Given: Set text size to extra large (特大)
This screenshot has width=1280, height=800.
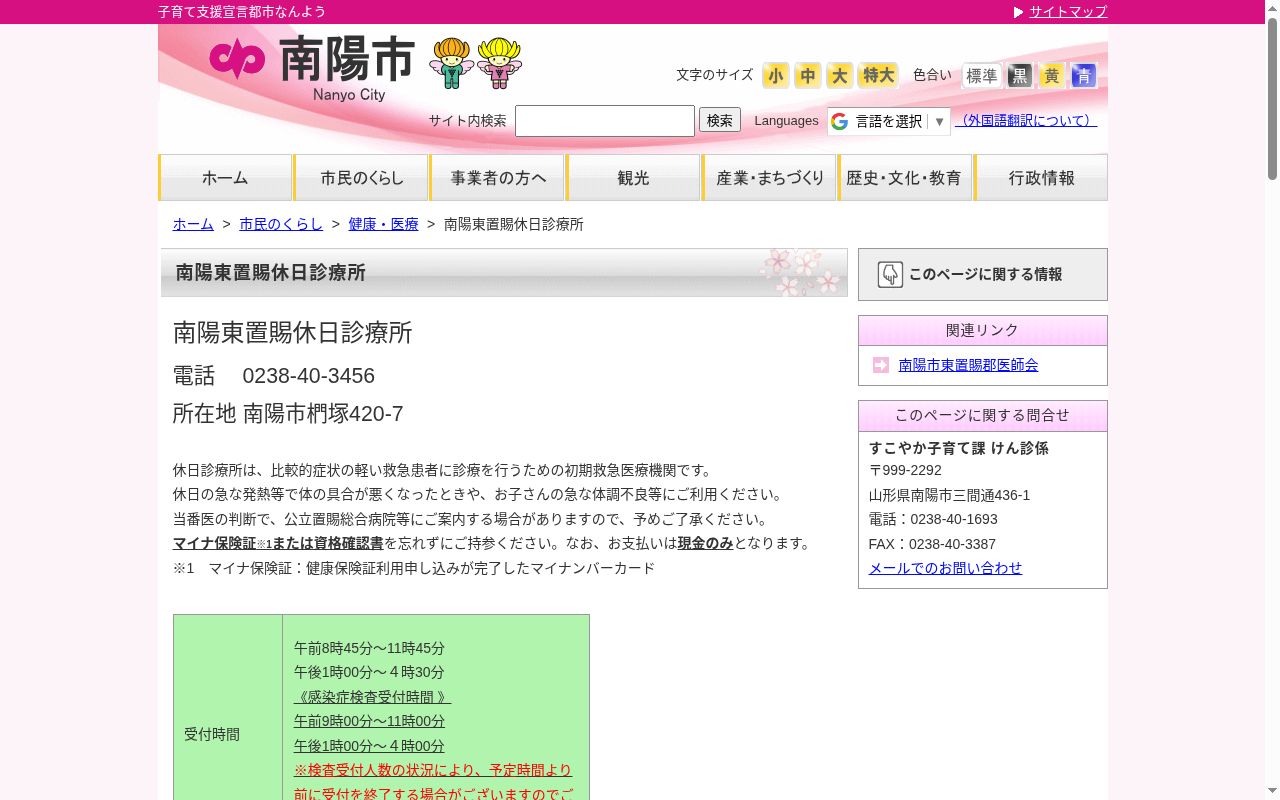Looking at the screenshot, I should 879,75.
